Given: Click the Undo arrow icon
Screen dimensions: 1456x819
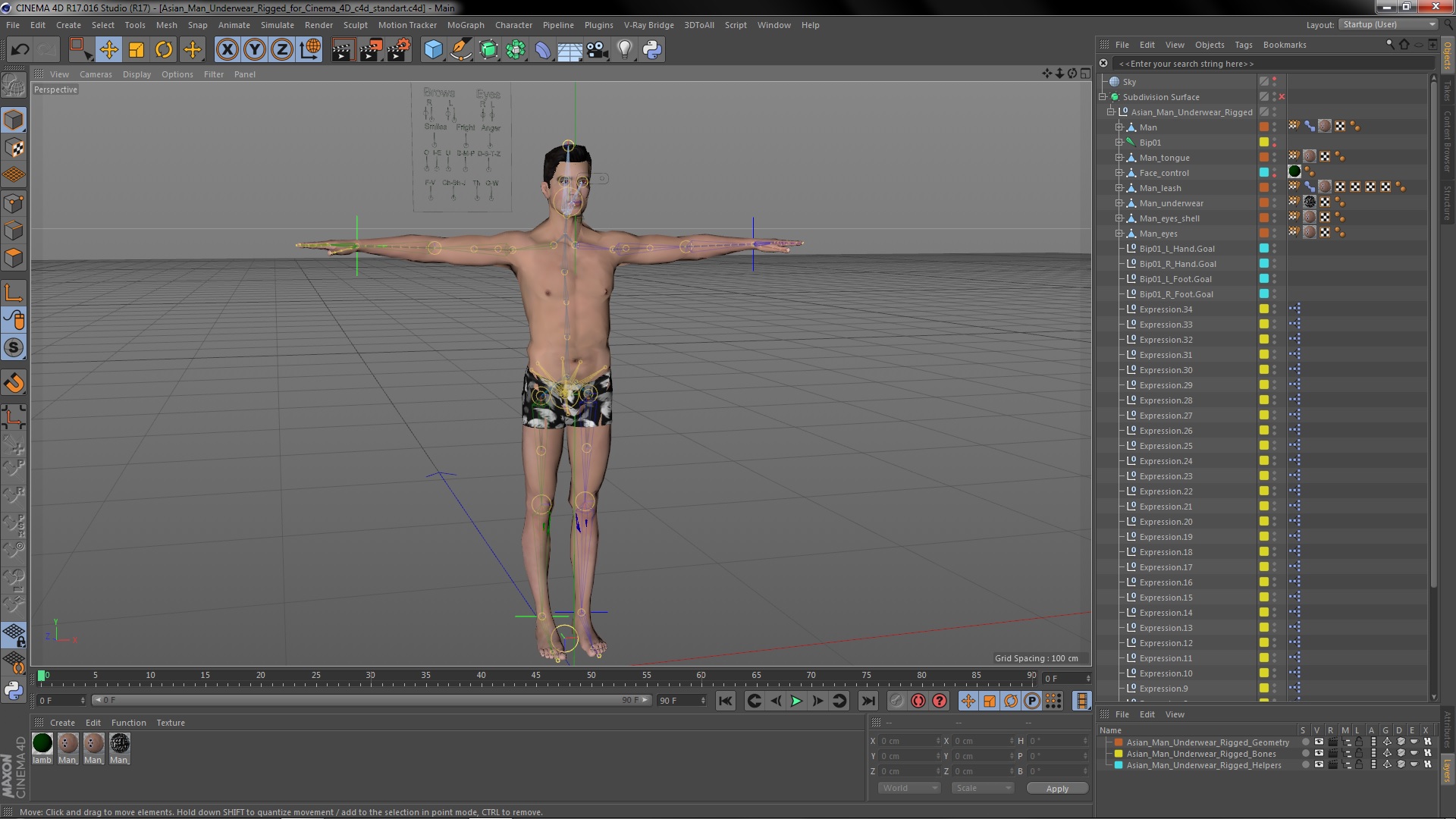Looking at the screenshot, I should (x=20, y=50).
